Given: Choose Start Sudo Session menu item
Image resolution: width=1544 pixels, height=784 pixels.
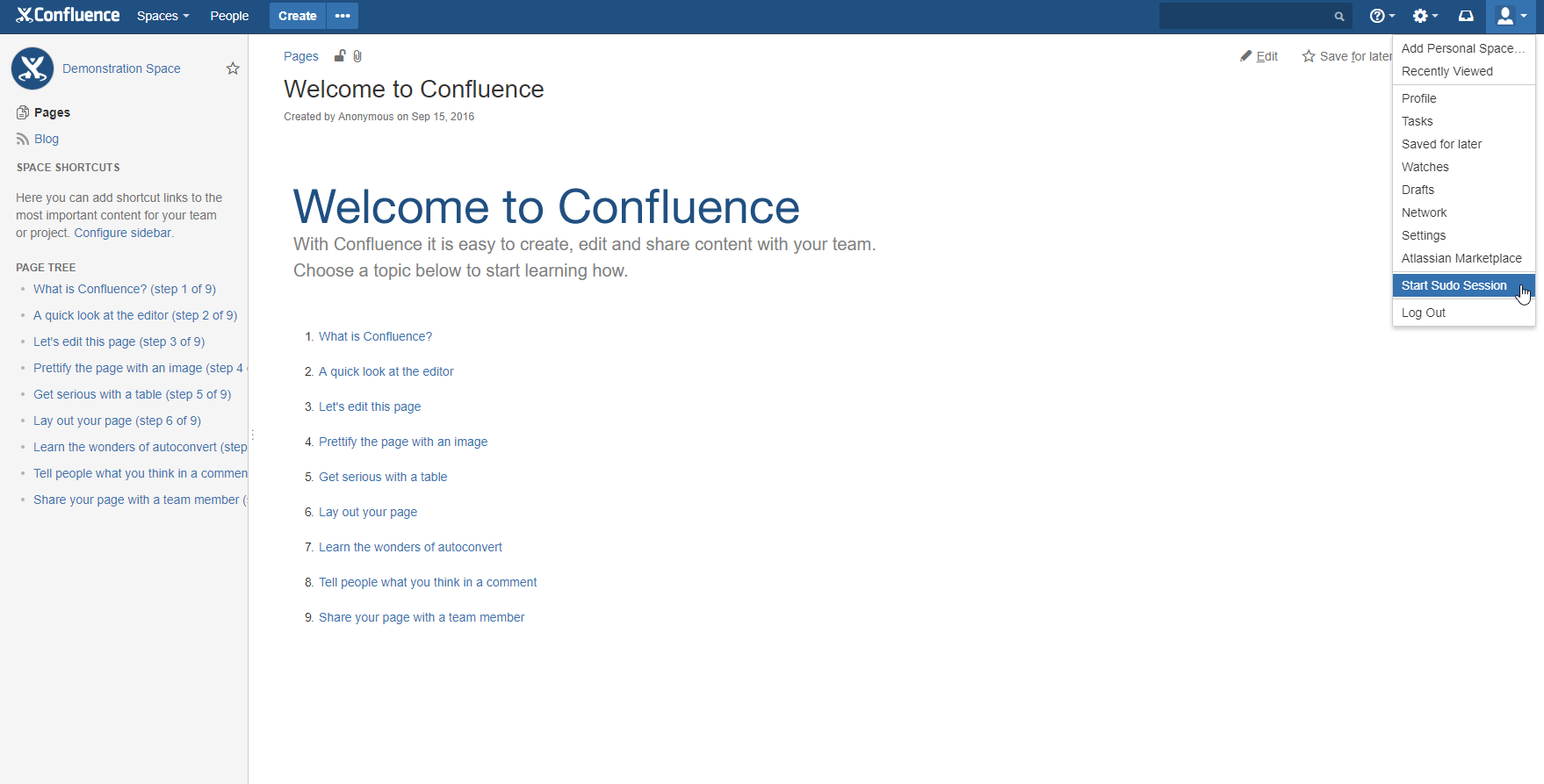Looking at the screenshot, I should click(1464, 285).
